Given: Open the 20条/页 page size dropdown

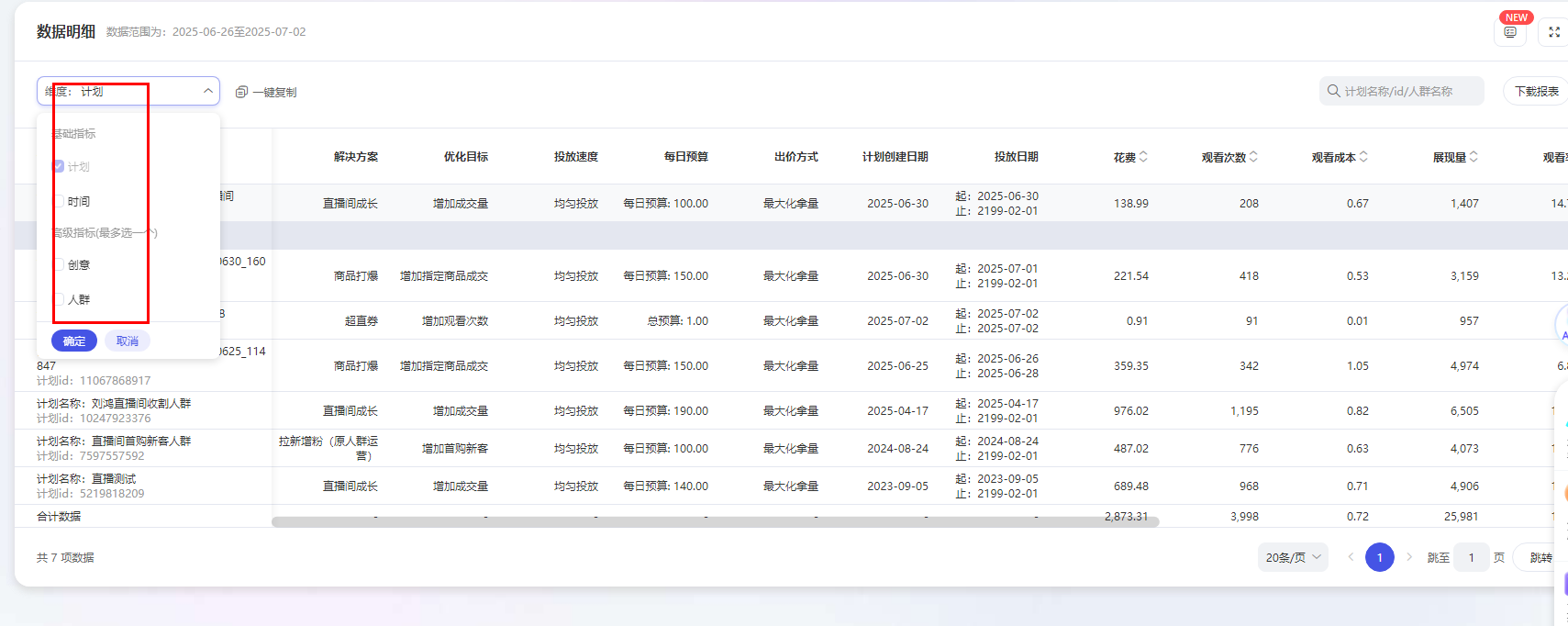Looking at the screenshot, I should click(x=1293, y=557).
